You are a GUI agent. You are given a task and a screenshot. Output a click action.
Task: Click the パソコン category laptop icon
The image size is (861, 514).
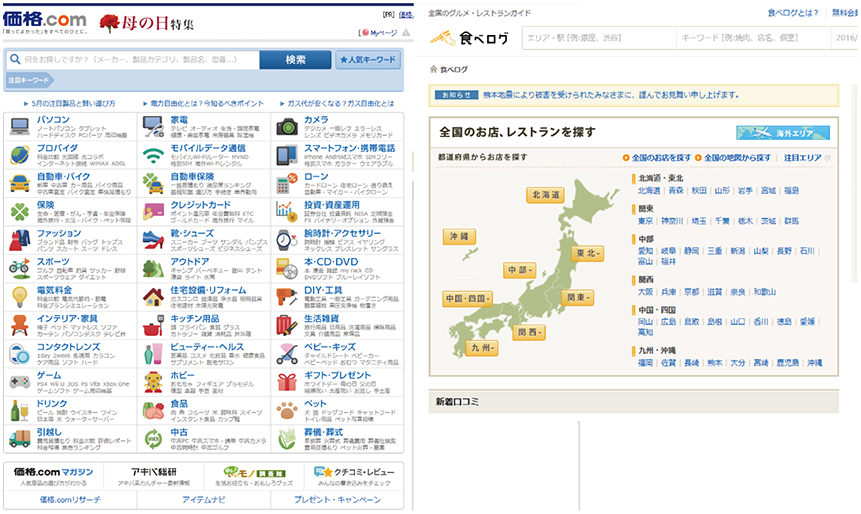click(19, 126)
